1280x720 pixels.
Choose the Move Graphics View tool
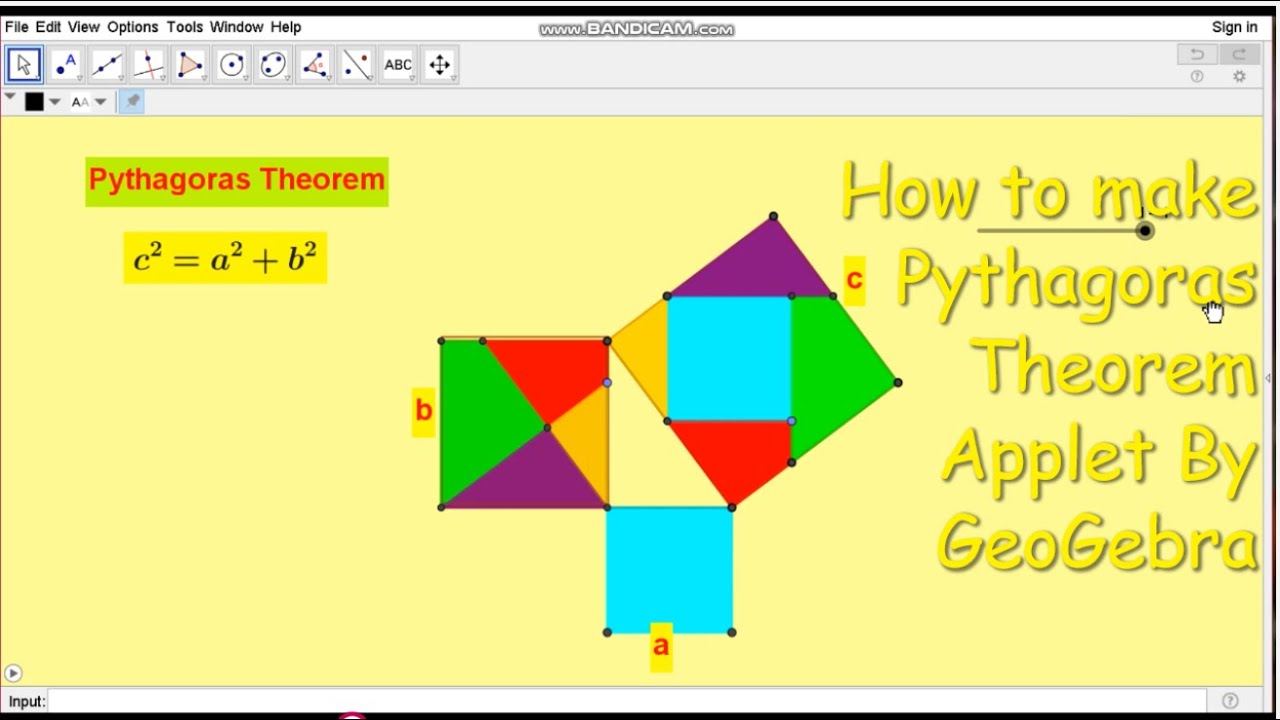440,65
